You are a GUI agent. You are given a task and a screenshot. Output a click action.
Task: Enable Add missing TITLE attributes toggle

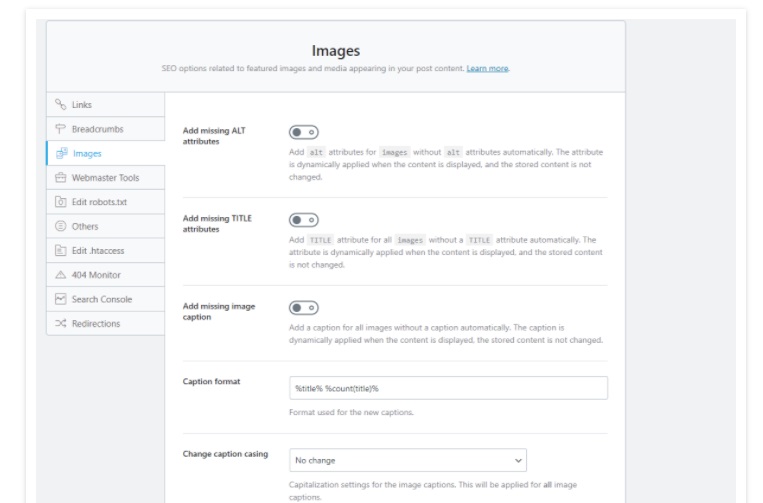click(304, 220)
